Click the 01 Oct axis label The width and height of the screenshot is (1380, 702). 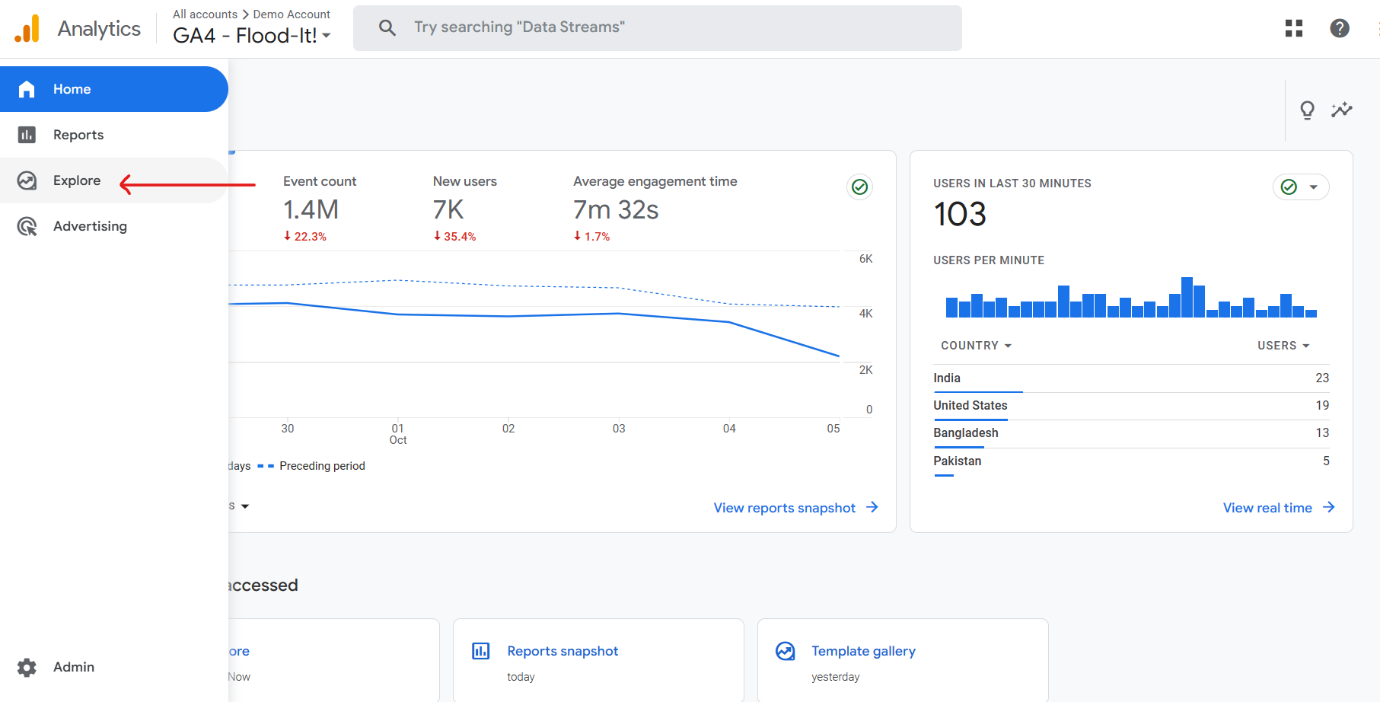[398, 434]
